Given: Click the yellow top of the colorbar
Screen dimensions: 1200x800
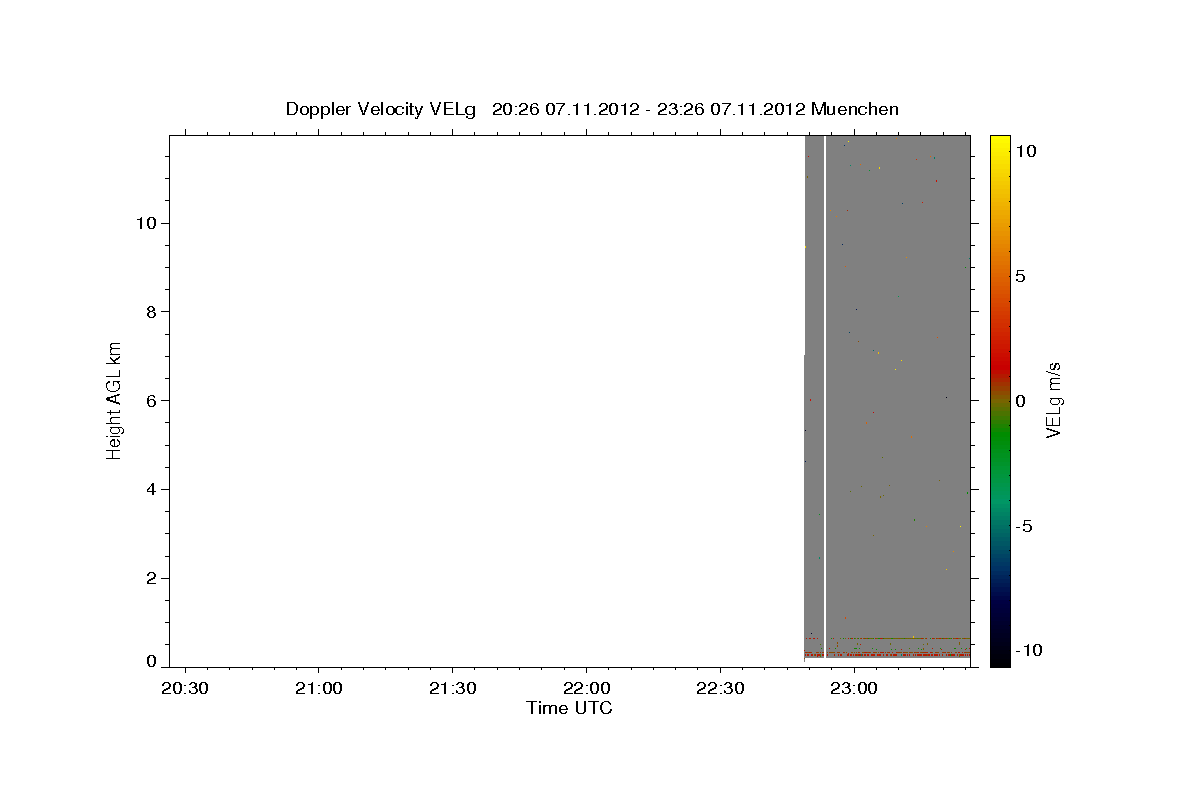Looking at the screenshot, I should 1000,145.
